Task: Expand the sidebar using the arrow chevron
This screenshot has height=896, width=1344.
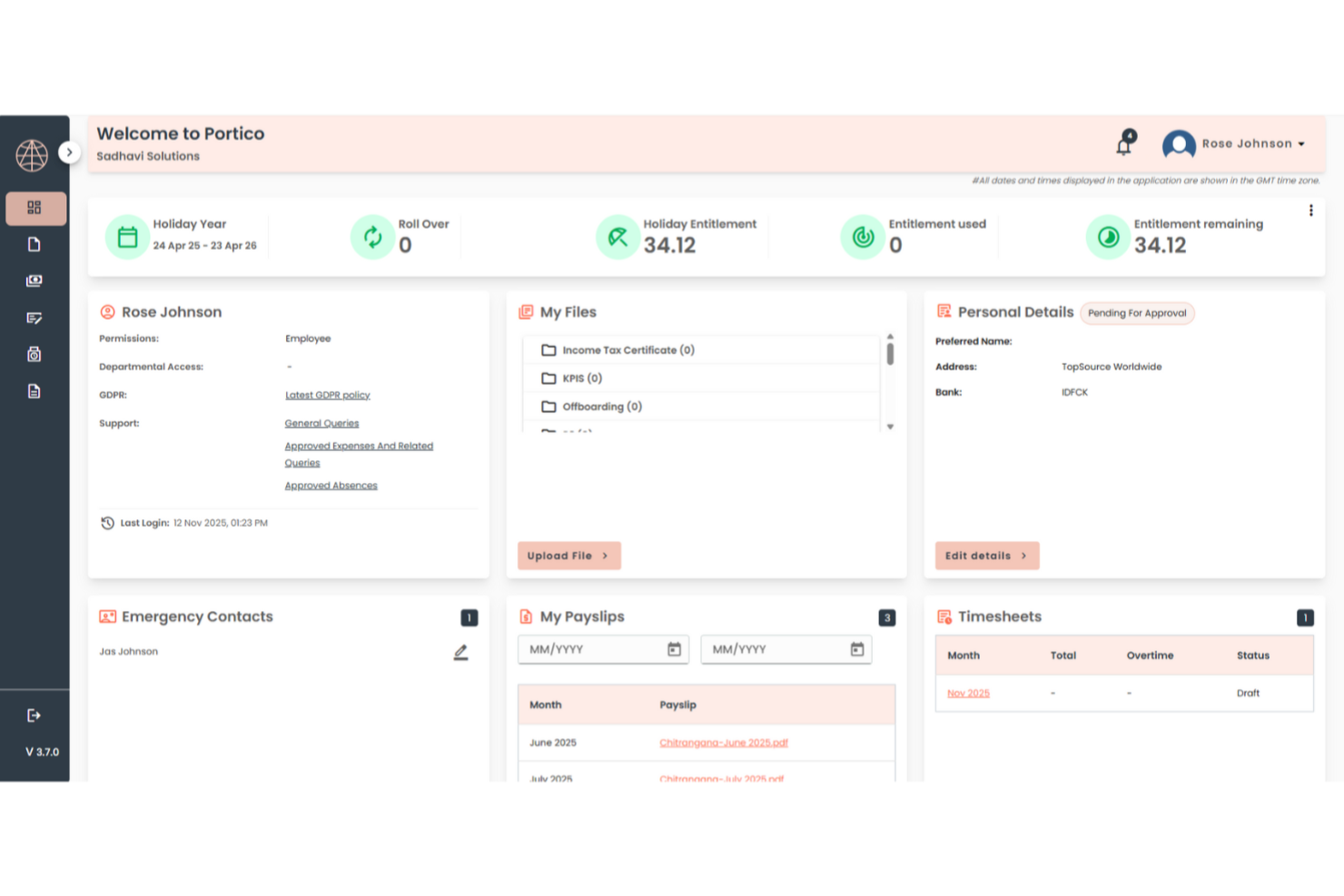Action: pos(70,152)
